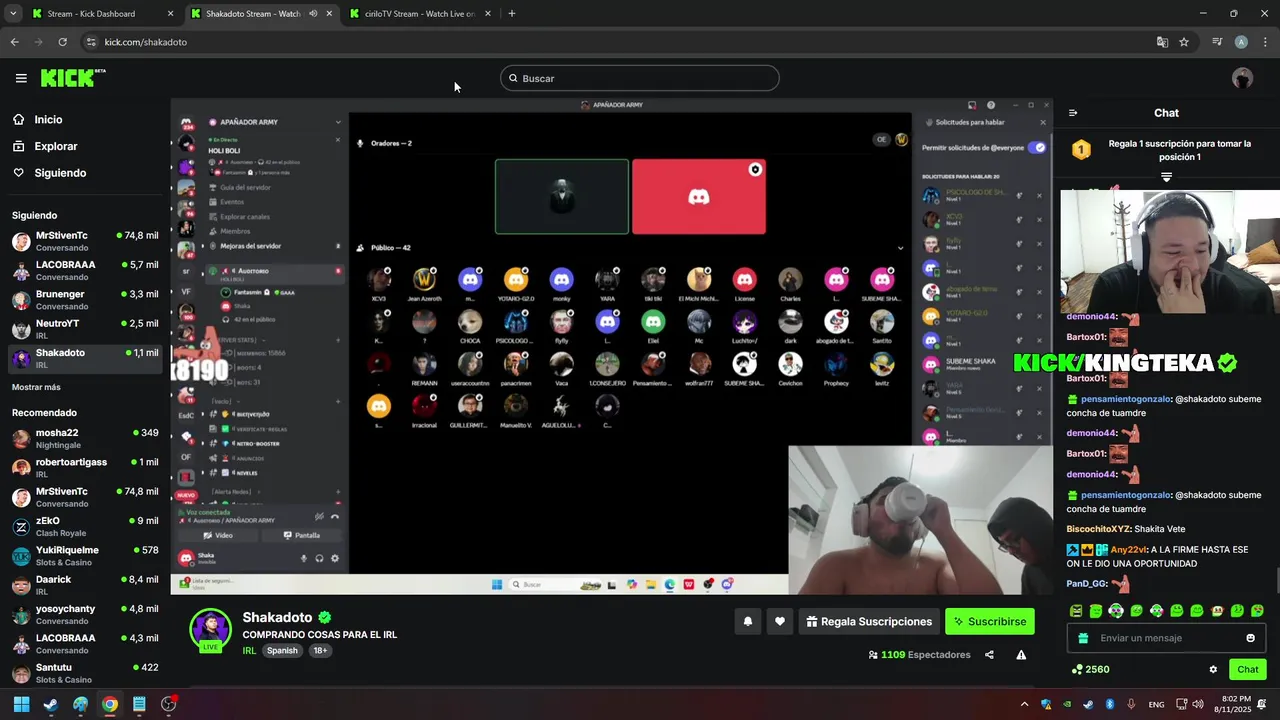
Task: Open Shakadoto channel avatar
Action: (210, 630)
